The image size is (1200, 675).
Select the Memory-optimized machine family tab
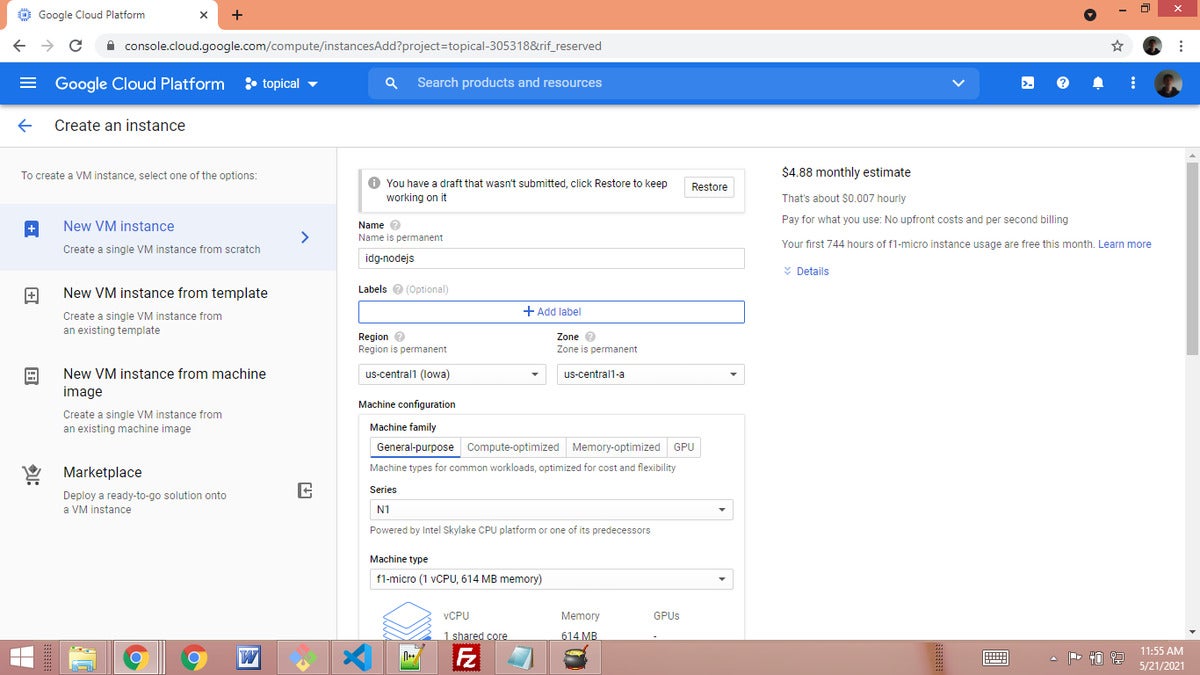pos(616,447)
